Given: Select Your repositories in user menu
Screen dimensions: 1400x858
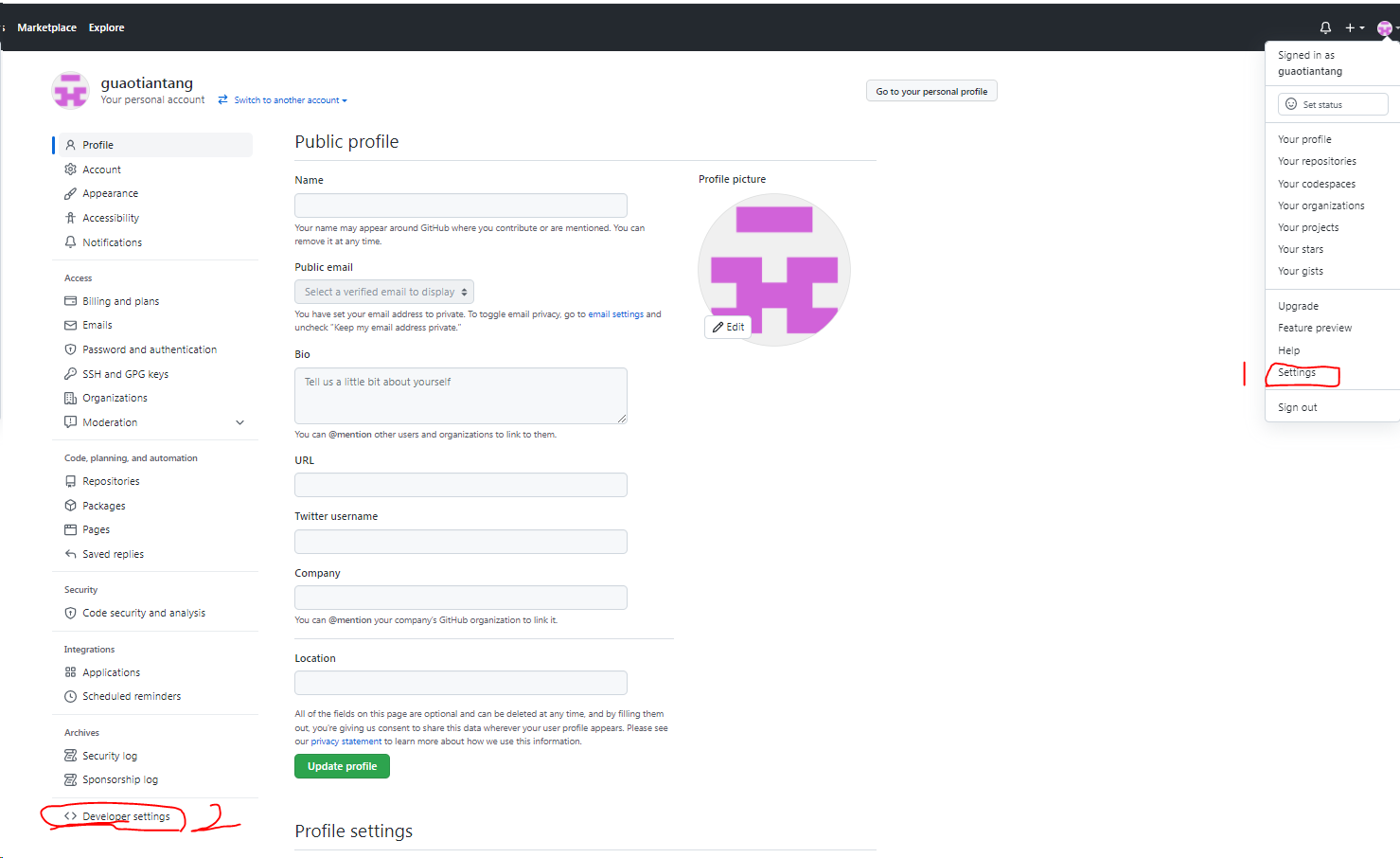Looking at the screenshot, I should click(x=1317, y=161).
